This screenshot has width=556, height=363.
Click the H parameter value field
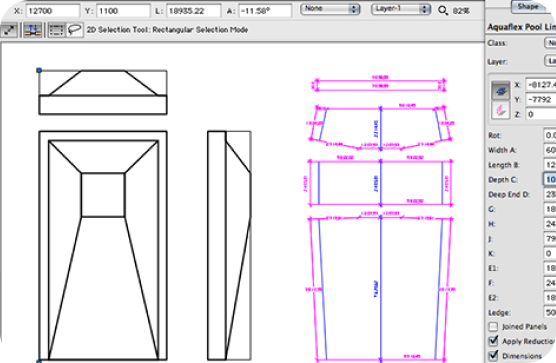tap(550, 224)
